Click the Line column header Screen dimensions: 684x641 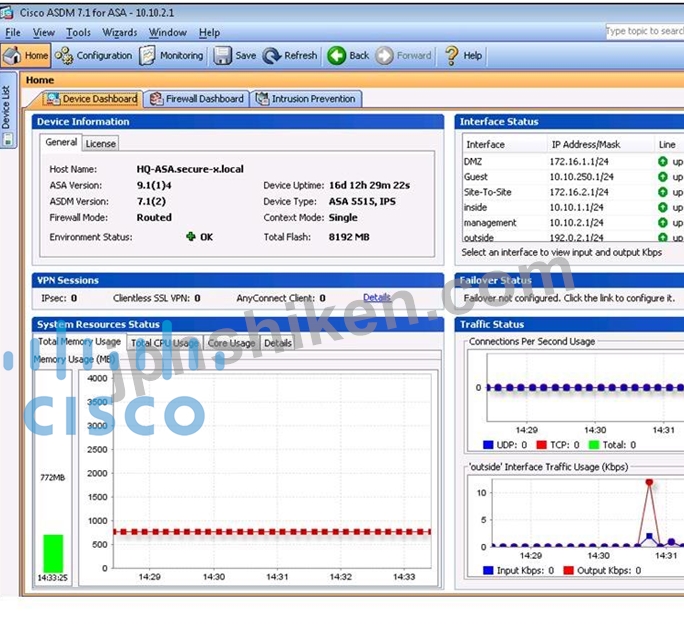669,144
